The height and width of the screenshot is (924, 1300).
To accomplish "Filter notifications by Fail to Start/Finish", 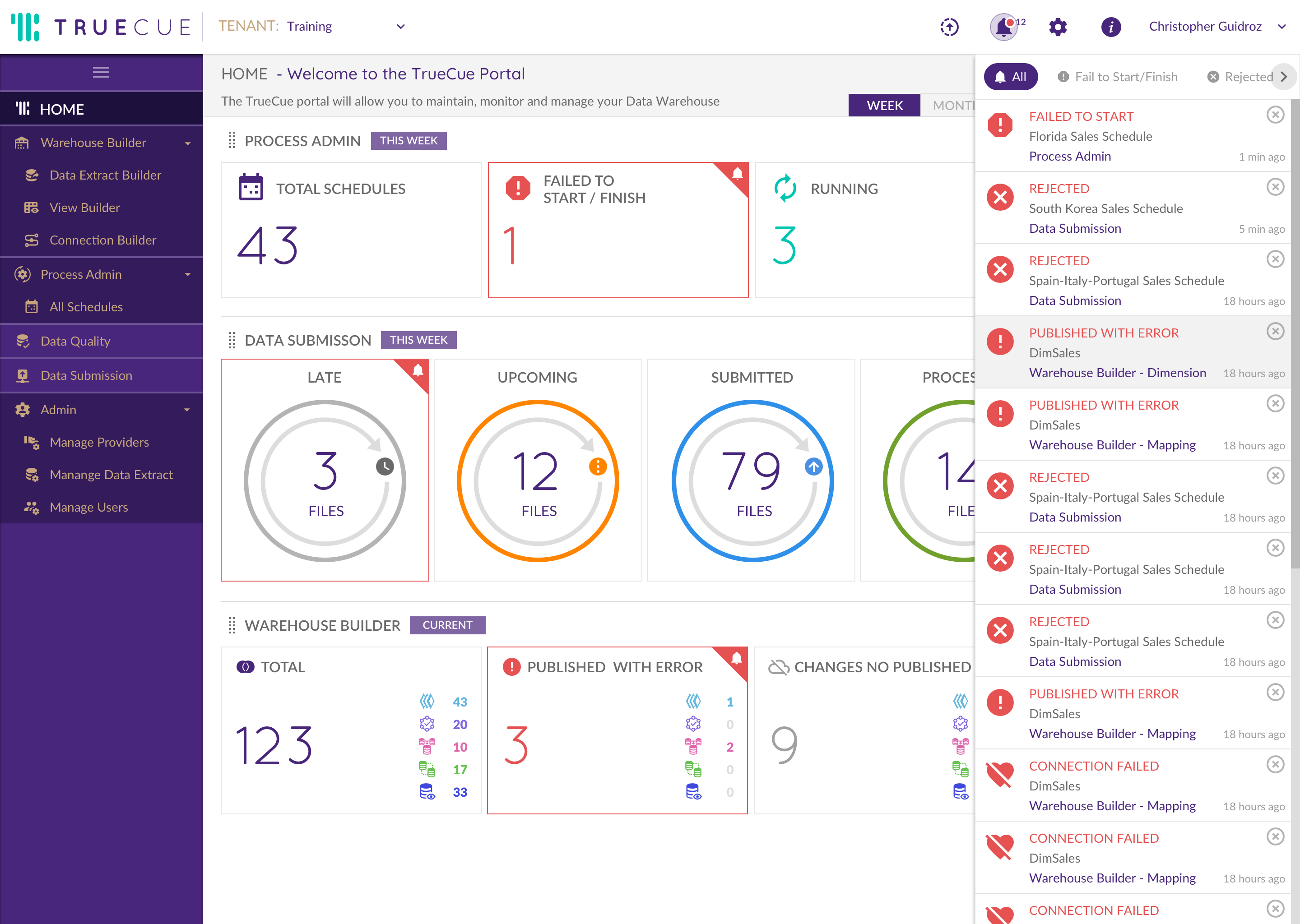I will pos(1117,77).
